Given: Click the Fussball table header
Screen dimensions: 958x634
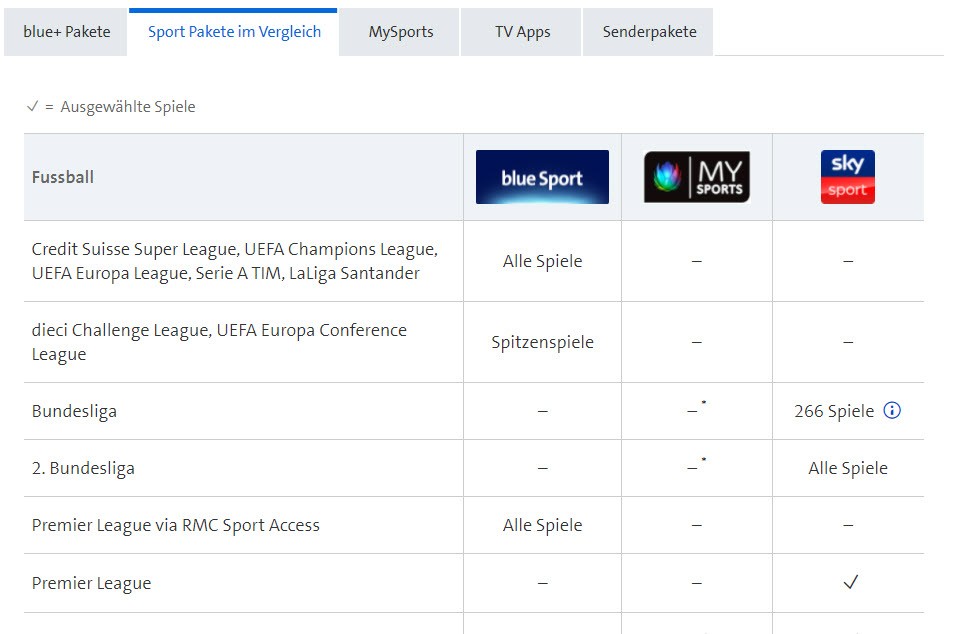Looking at the screenshot, I should [63, 177].
